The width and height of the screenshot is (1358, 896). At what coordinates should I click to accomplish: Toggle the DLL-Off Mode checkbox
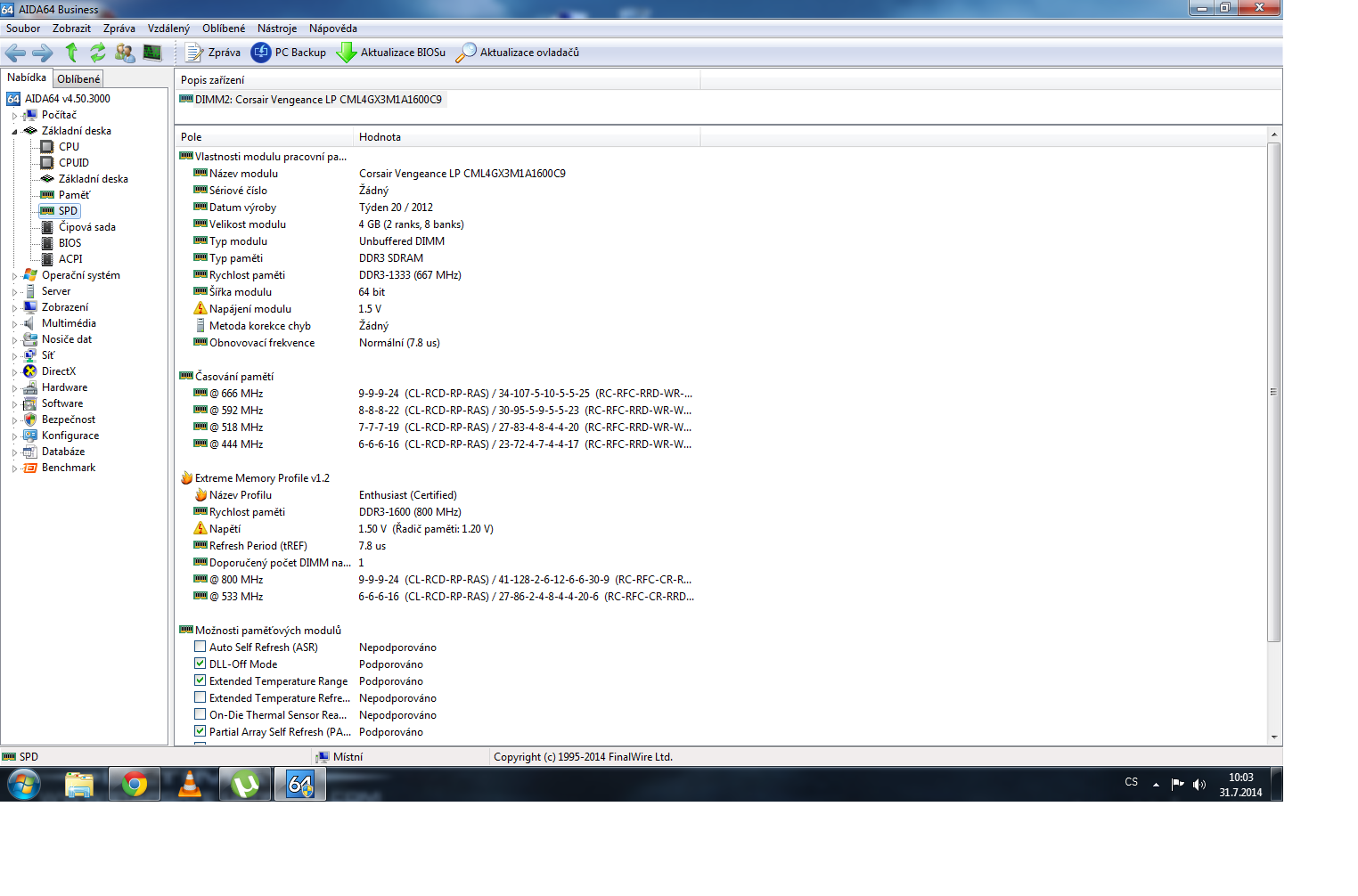(200, 664)
